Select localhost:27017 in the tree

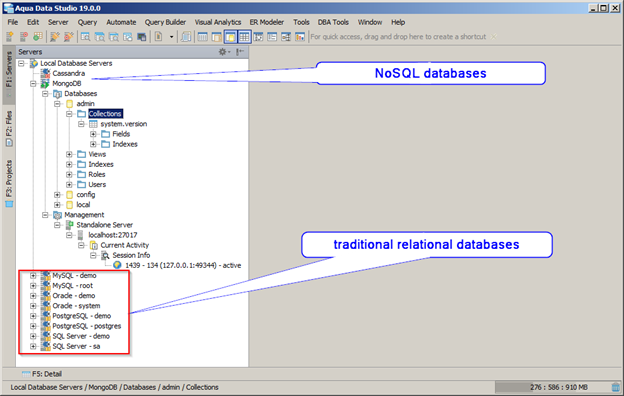coord(113,235)
